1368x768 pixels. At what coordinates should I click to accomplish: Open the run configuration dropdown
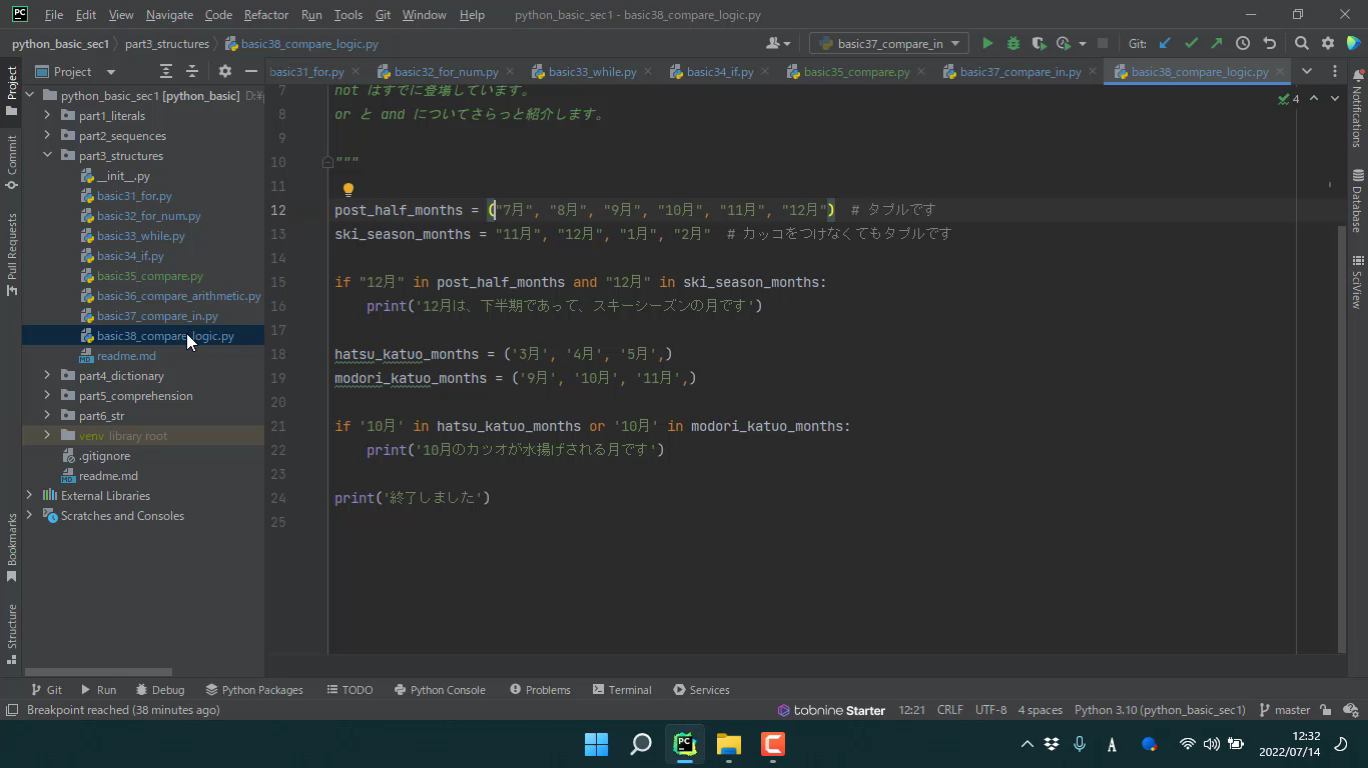(888, 44)
